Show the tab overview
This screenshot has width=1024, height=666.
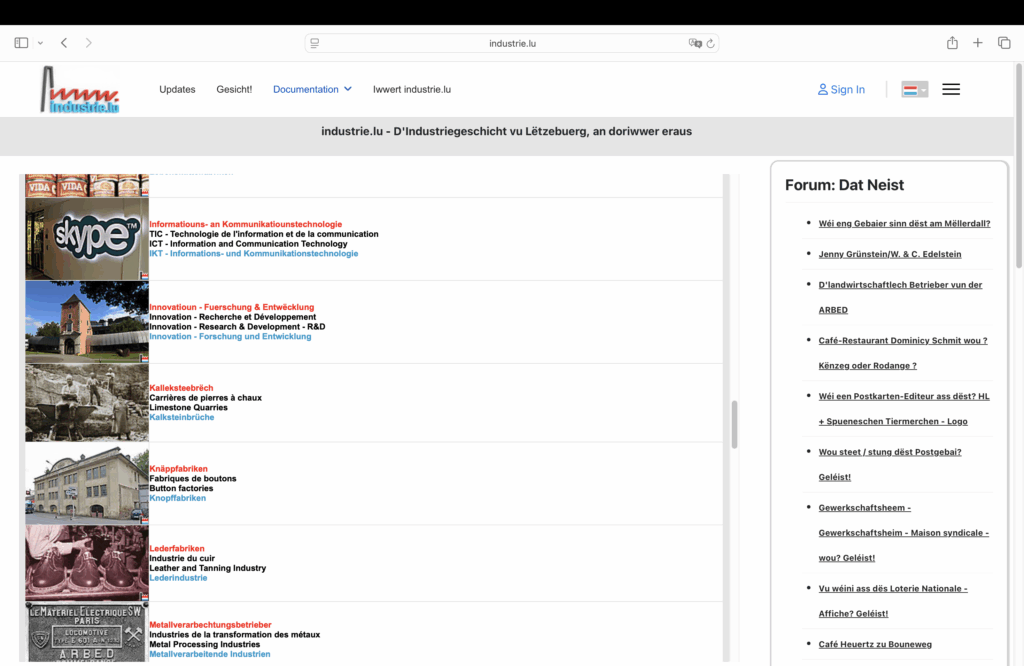1004,43
